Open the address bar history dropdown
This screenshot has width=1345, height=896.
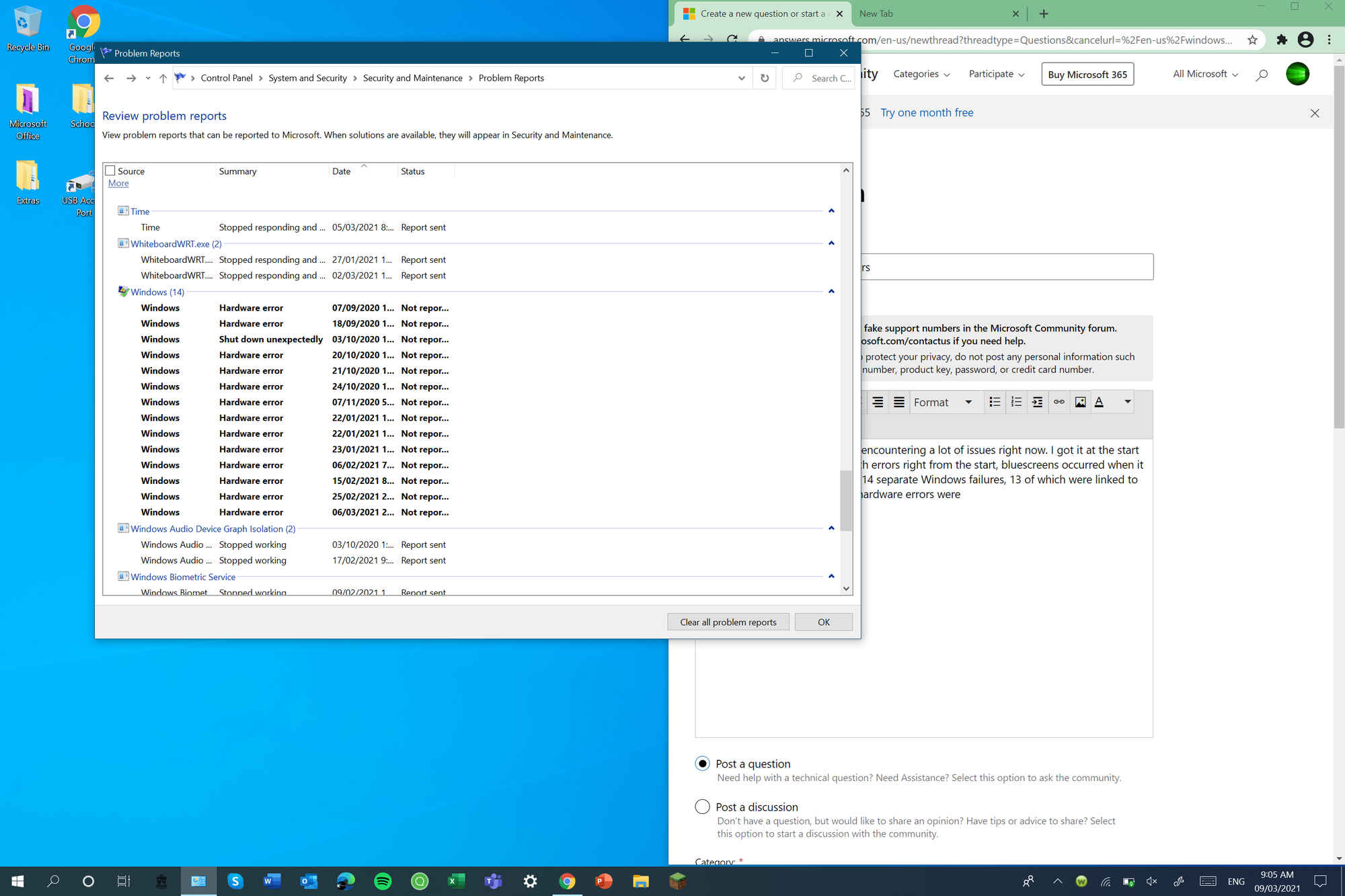741,78
